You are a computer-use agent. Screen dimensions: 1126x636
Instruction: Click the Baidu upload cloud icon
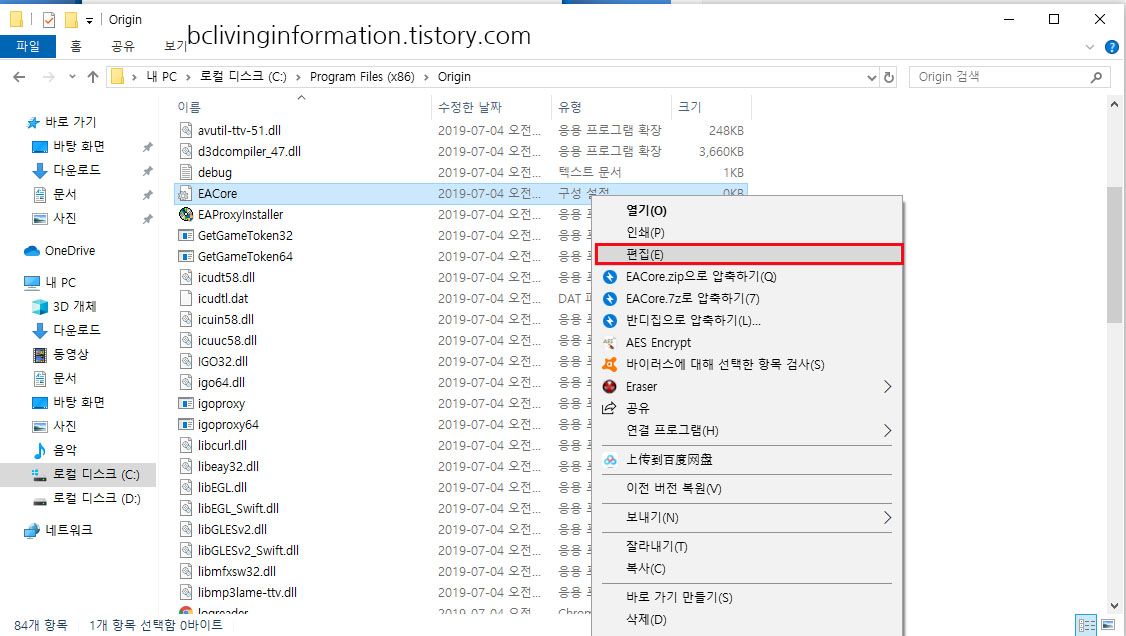[x=610, y=460]
